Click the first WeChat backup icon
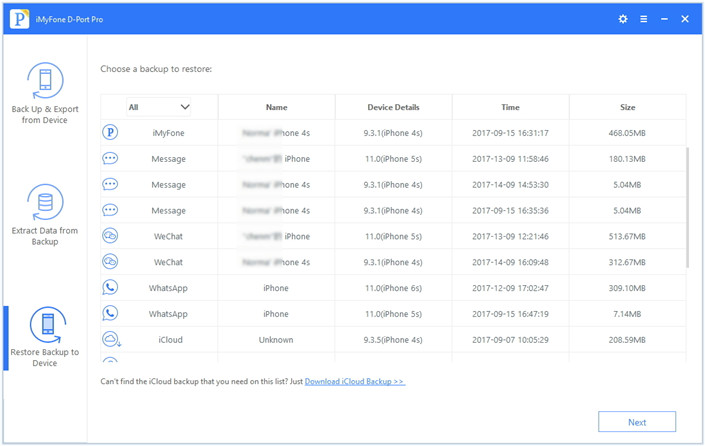705x446 pixels. [110, 236]
